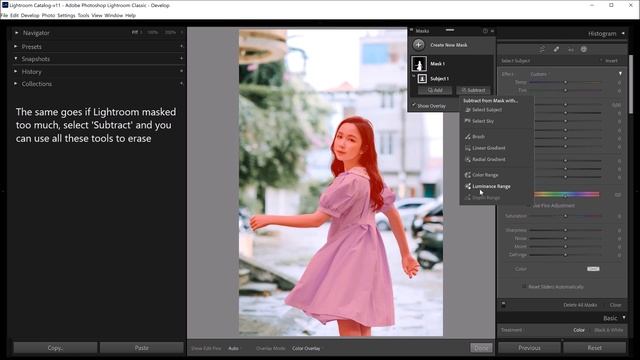640x360 pixels.
Task: Click the Add button under Subject 1
Action: click(435, 90)
